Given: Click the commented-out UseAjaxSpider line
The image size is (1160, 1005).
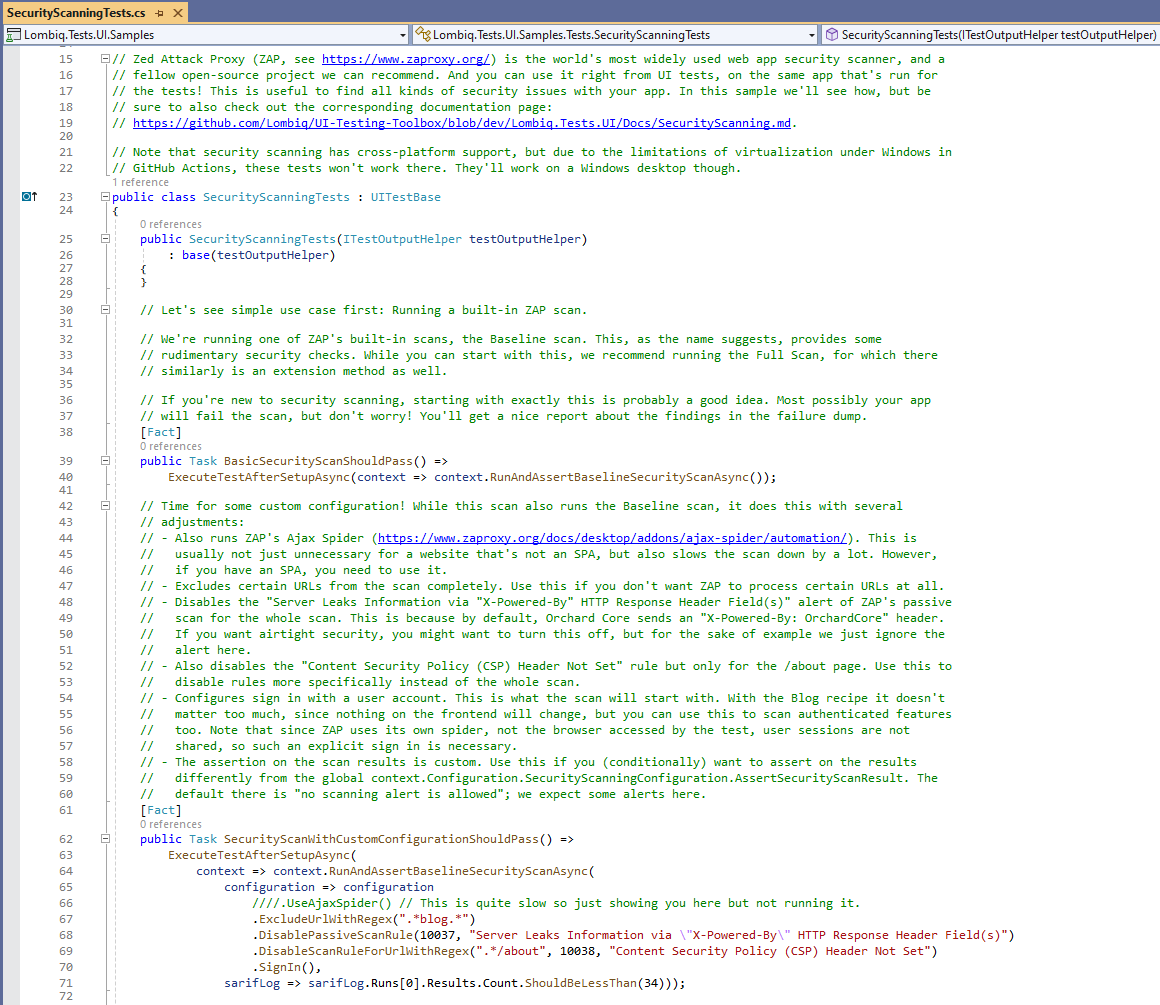Looking at the screenshot, I should [556, 904].
